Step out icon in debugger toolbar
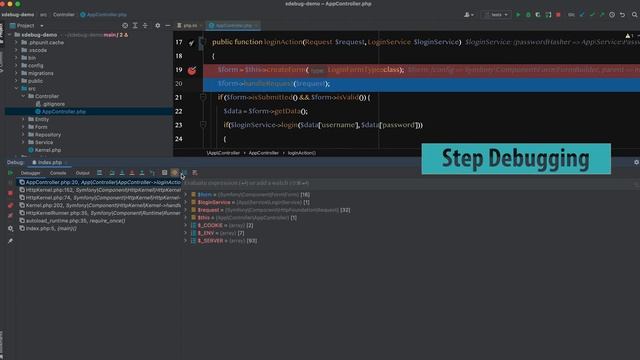 coord(142,173)
